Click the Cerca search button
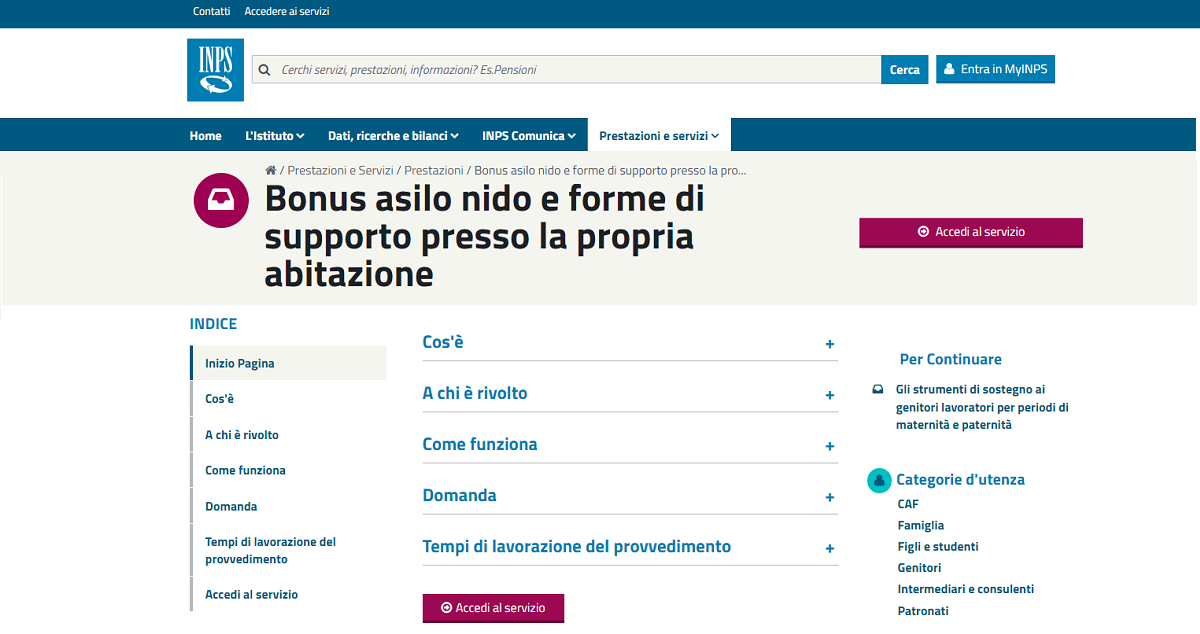 [905, 69]
